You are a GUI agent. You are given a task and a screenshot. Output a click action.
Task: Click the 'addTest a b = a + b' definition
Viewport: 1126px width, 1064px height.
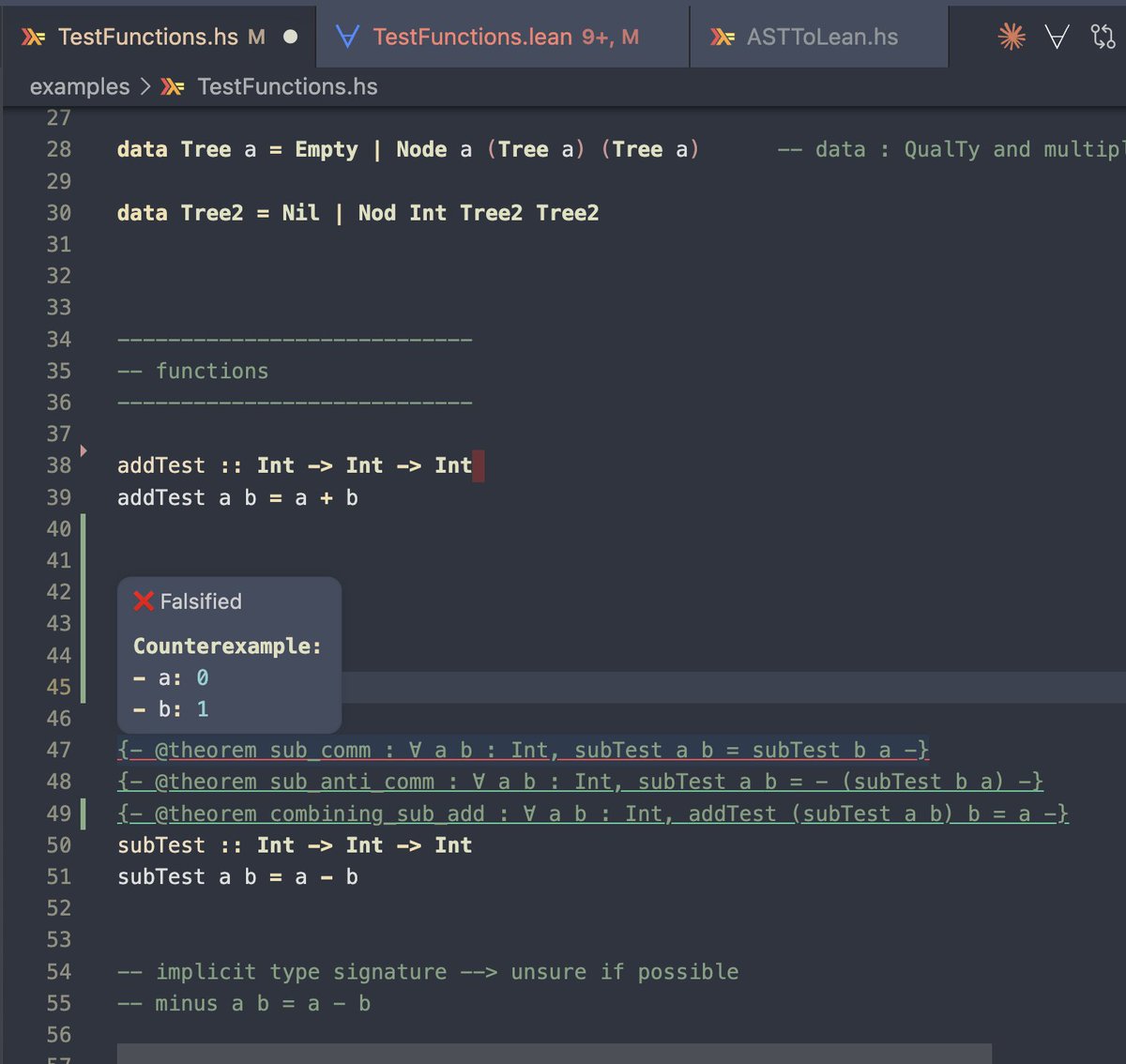pos(237,497)
